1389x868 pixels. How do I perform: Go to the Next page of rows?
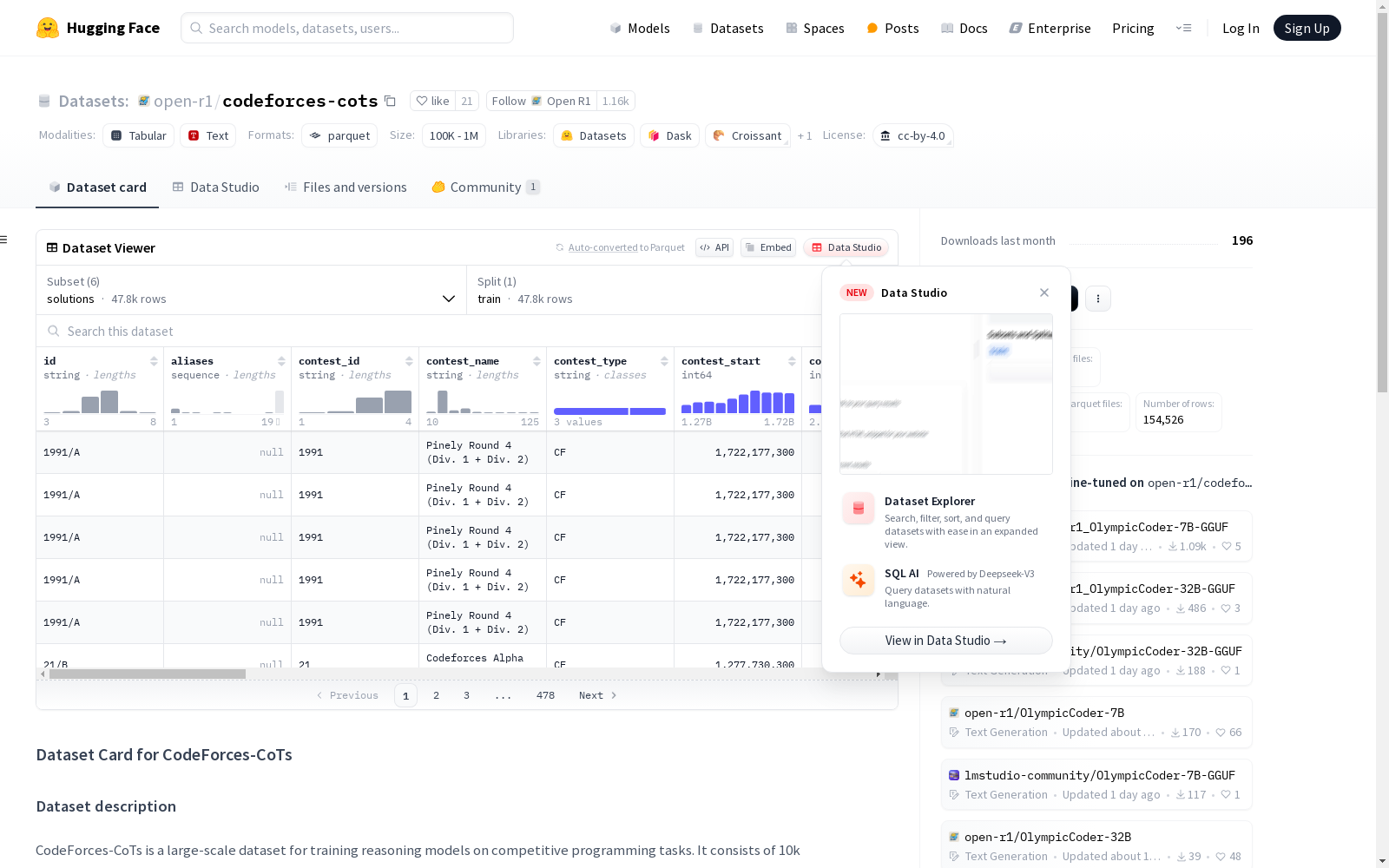coord(598,695)
